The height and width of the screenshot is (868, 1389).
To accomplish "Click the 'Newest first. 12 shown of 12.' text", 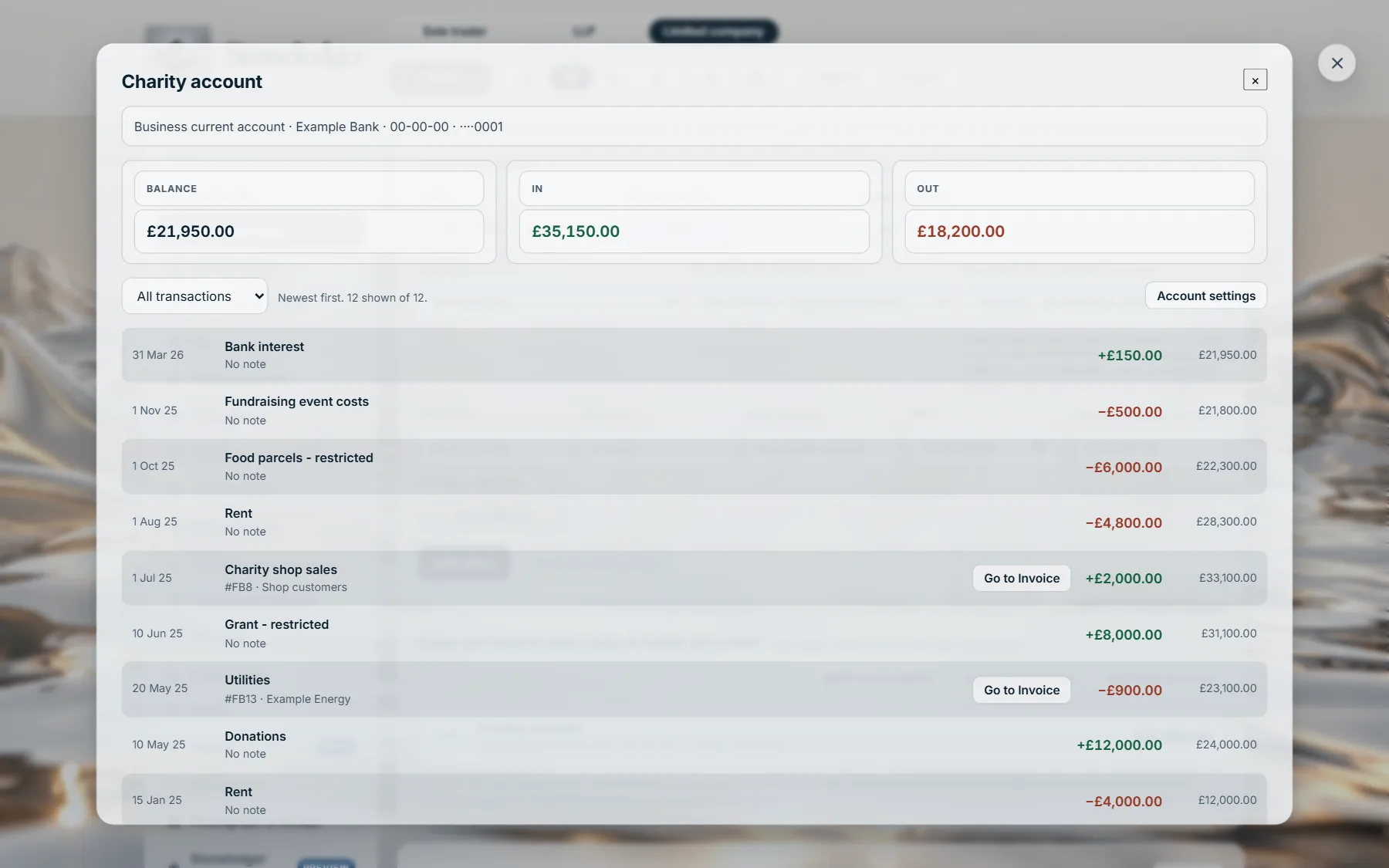I will [352, 298].
